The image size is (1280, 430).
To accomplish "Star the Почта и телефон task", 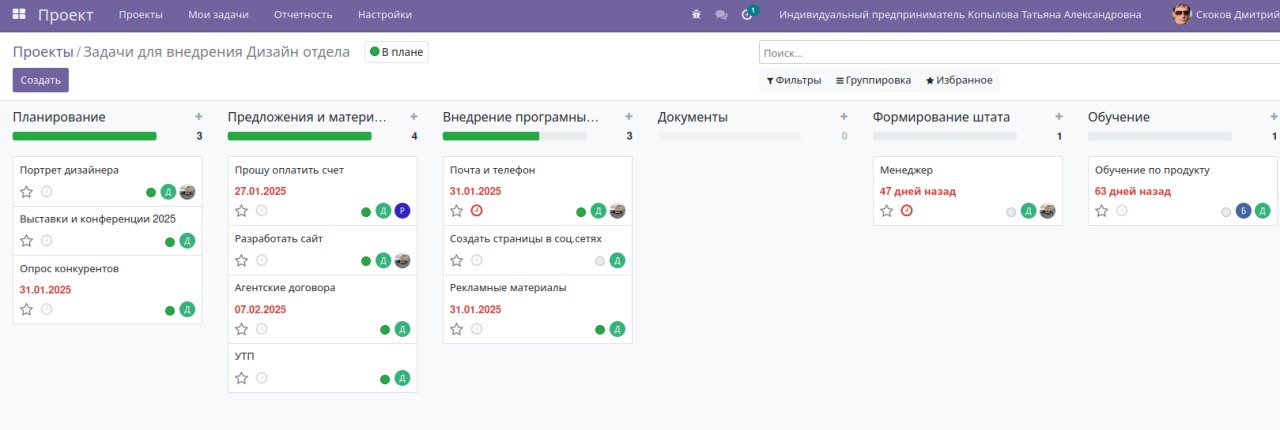I will [457, 211].
